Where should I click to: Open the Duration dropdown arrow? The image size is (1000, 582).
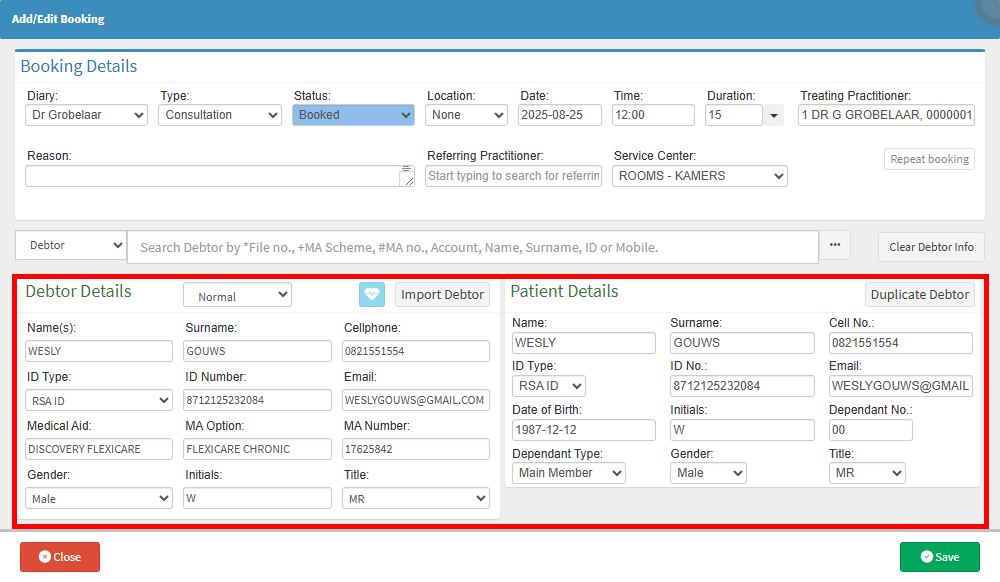pyautogui.click(x=774, y=116)
